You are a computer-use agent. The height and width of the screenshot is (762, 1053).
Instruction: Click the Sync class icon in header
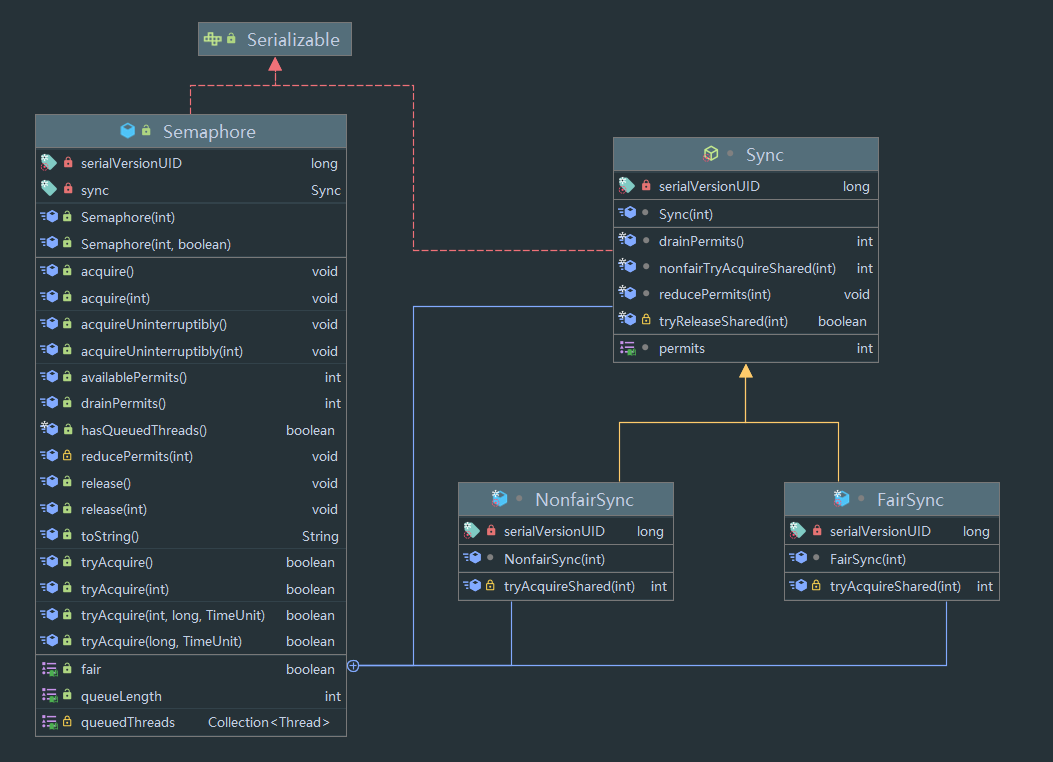[711, 154]
